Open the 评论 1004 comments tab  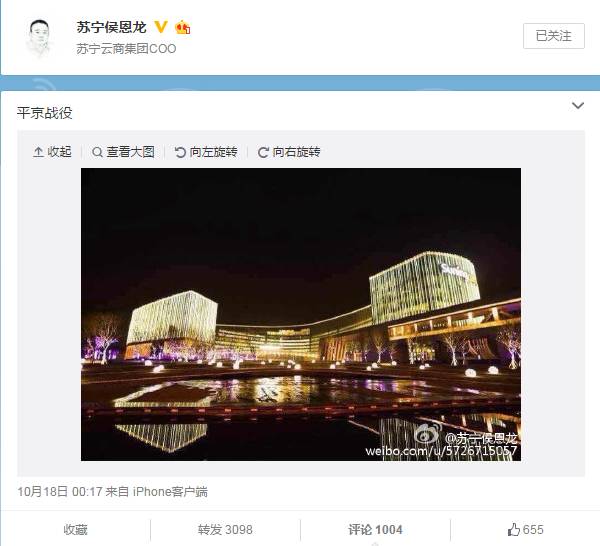(375, 530)
